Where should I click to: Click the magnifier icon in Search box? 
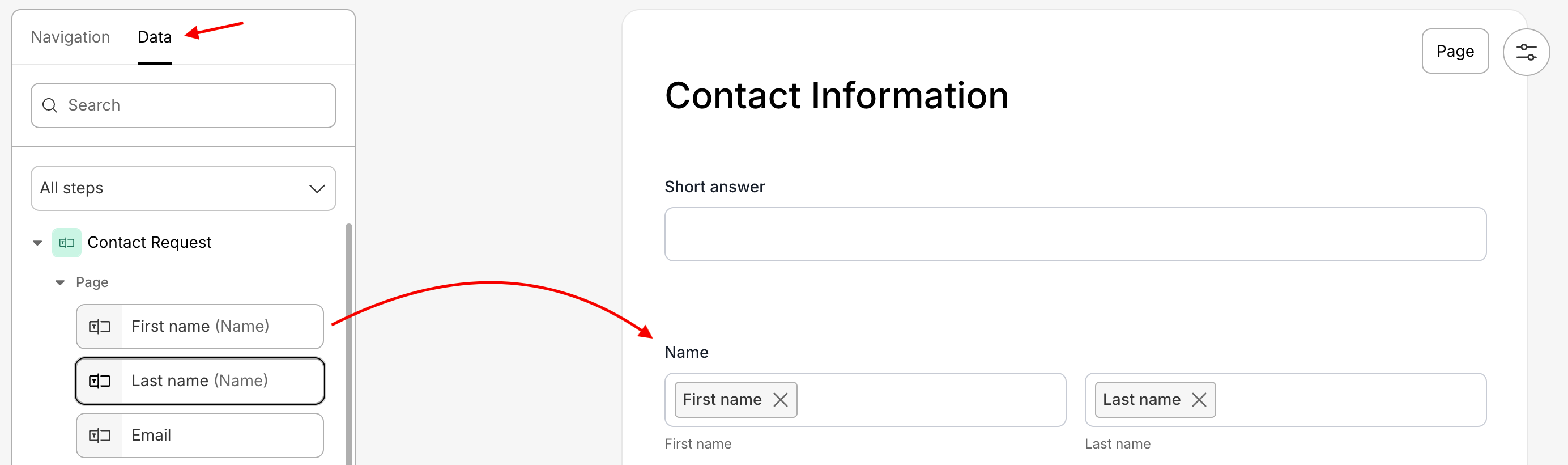coord(50,105)
